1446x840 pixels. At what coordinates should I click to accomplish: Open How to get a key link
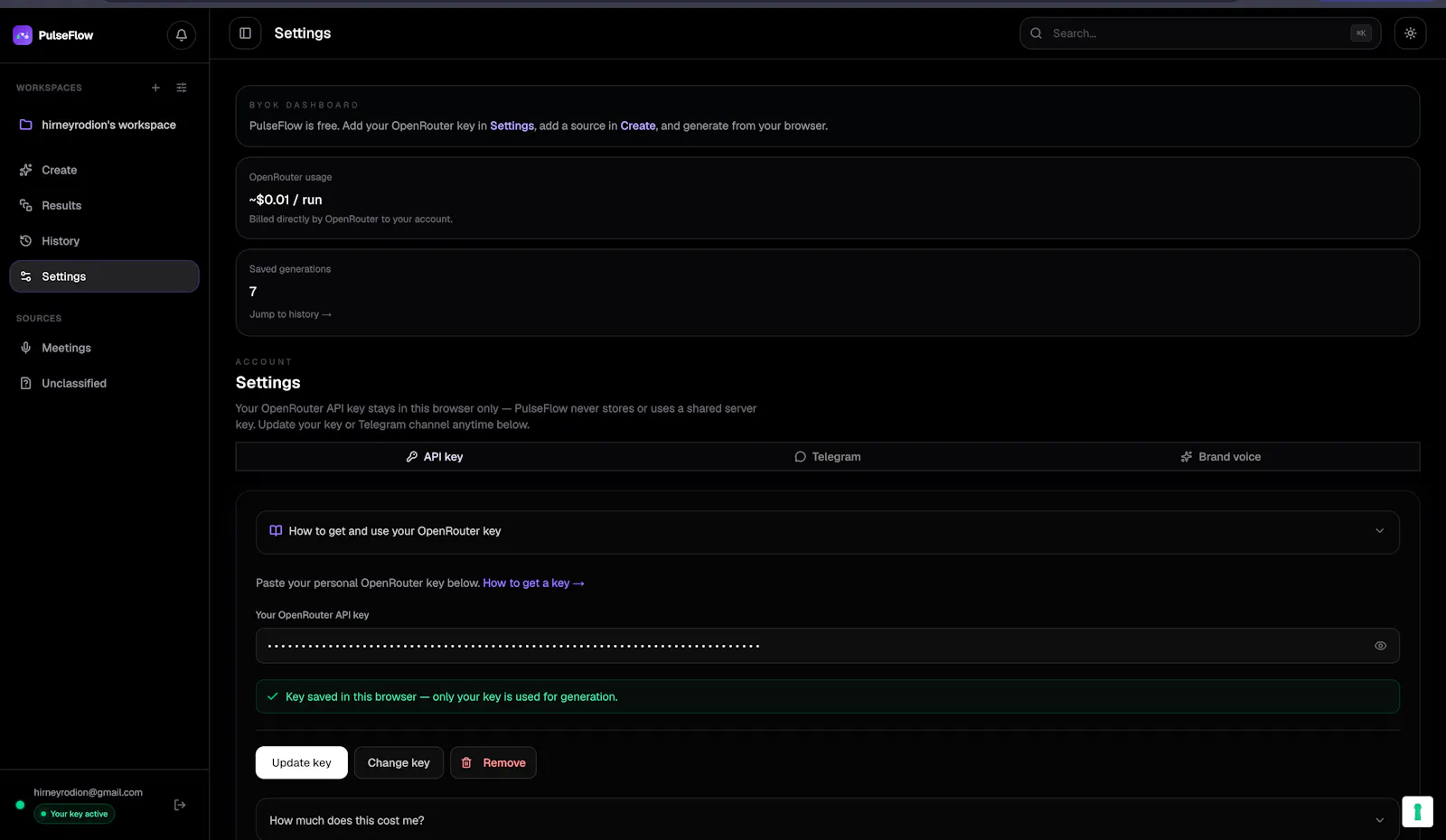tap(533, 583)
